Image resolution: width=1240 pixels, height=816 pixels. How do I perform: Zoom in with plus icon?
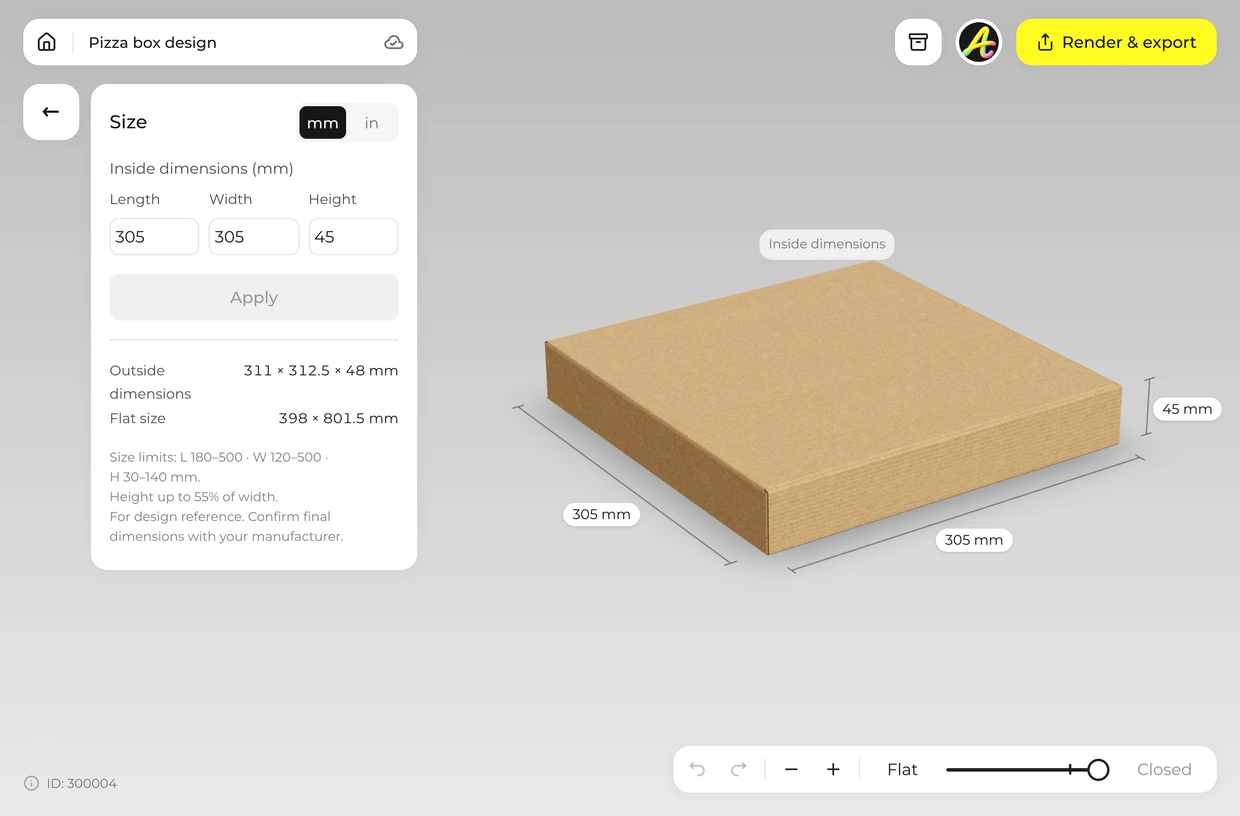[833, 769]
